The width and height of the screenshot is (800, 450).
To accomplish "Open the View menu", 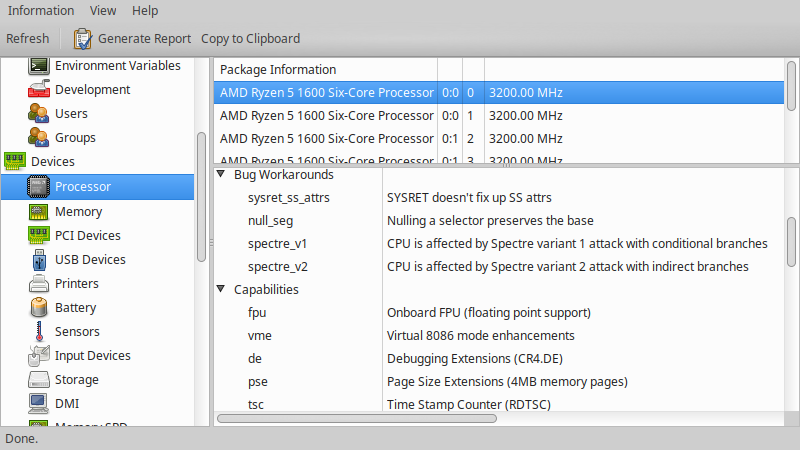I will coord(103,10).
